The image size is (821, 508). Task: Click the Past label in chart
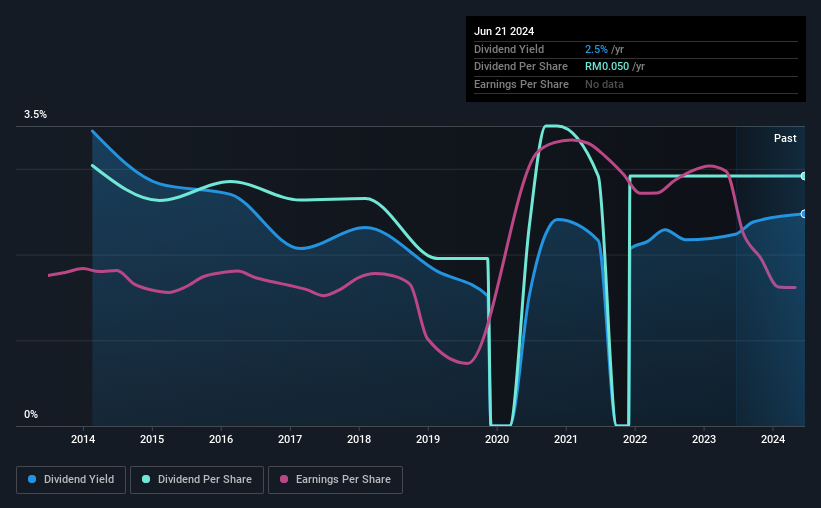[x=785, y=138]
